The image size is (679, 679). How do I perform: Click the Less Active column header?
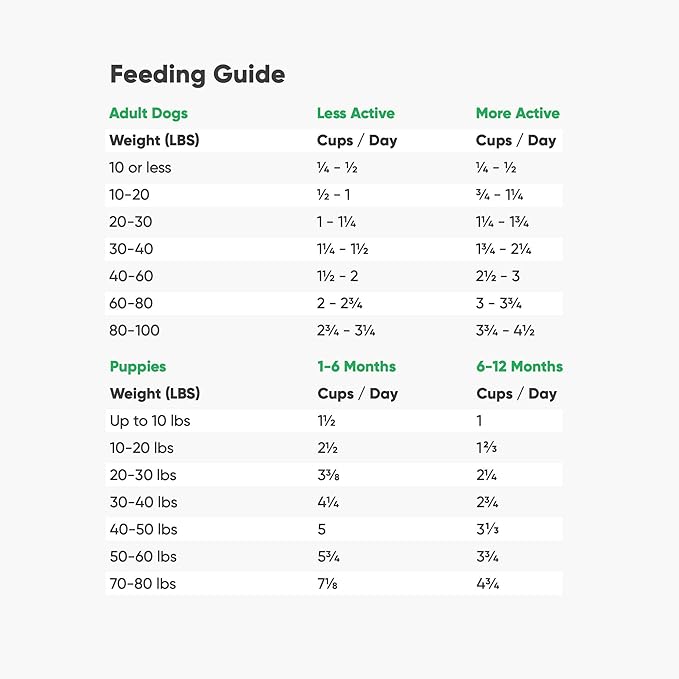[x=355, y=113]
